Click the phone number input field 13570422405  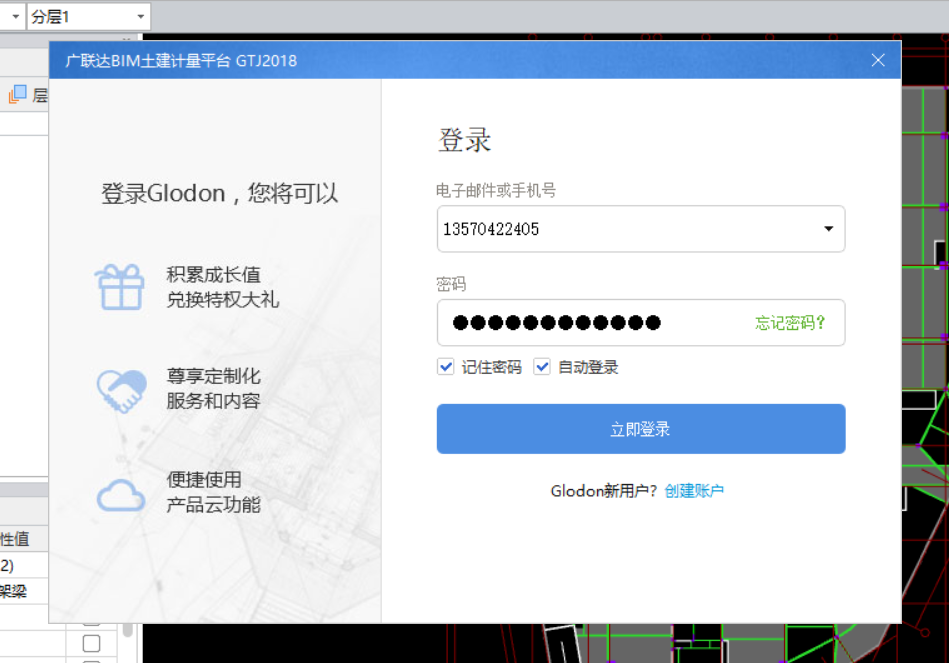640,229
